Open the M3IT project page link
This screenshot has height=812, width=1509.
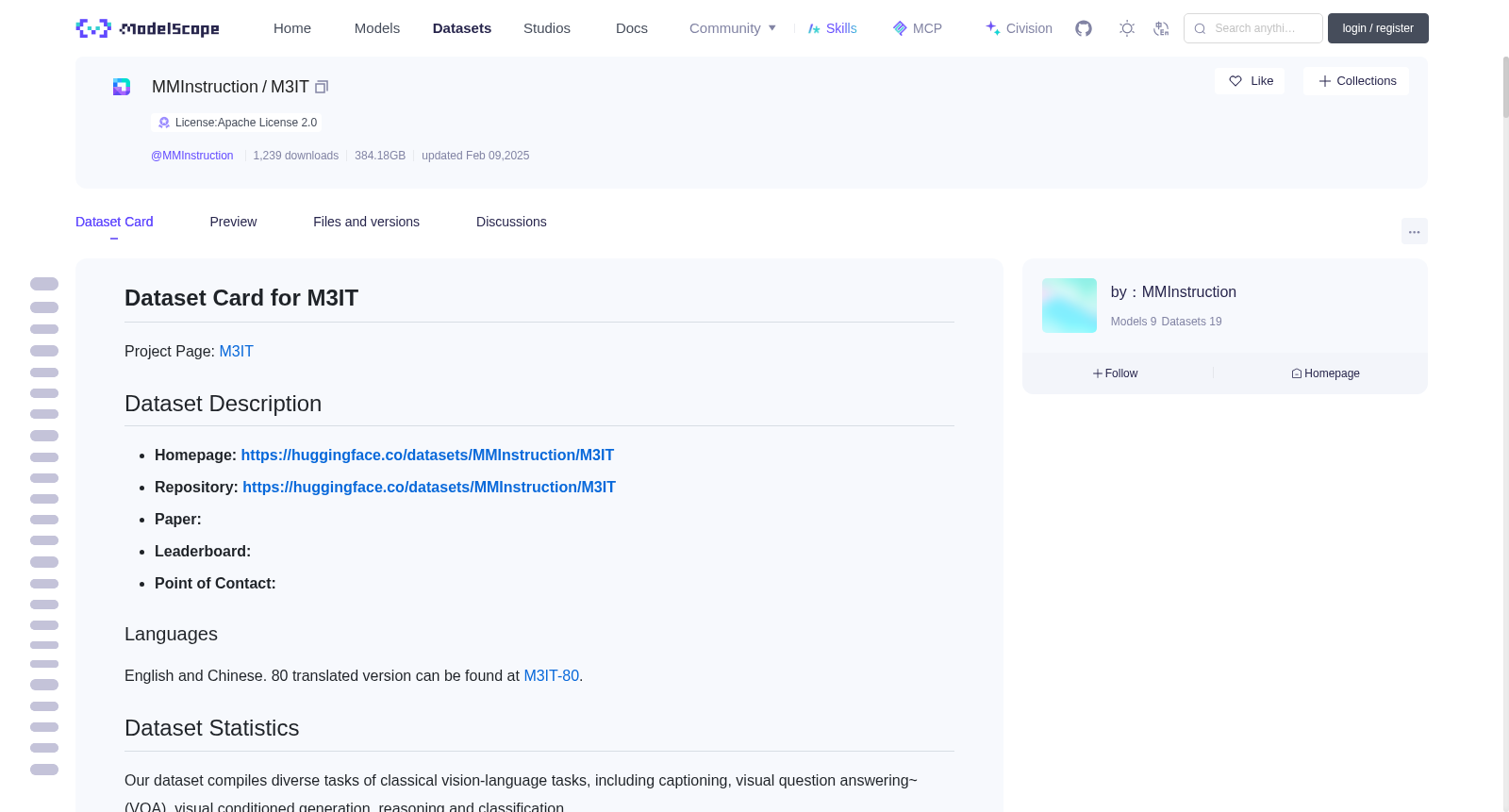(x=236, y=351)
